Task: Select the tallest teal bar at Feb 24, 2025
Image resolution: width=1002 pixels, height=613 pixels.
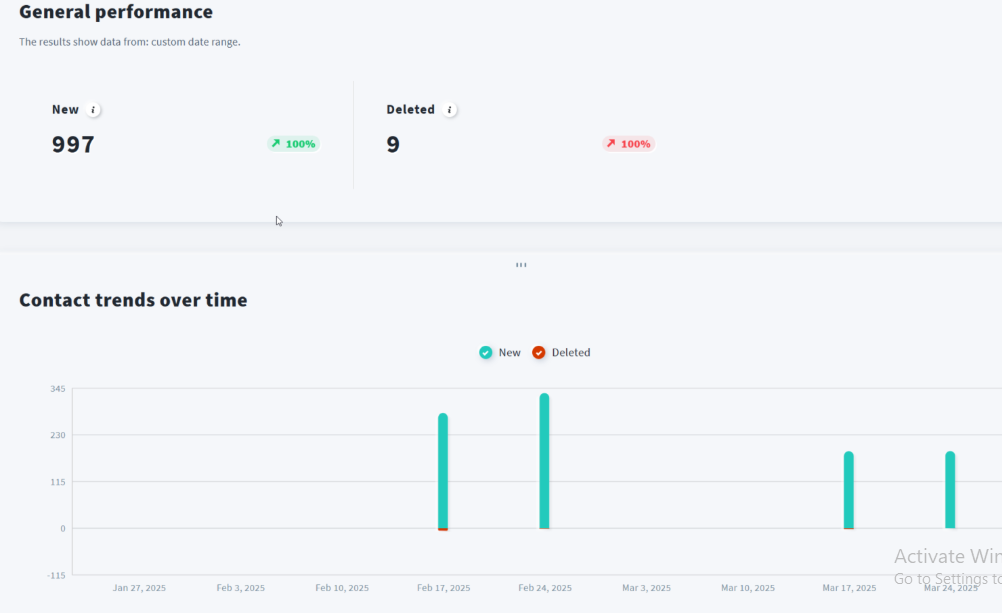Action: click(x=544, y=460)
